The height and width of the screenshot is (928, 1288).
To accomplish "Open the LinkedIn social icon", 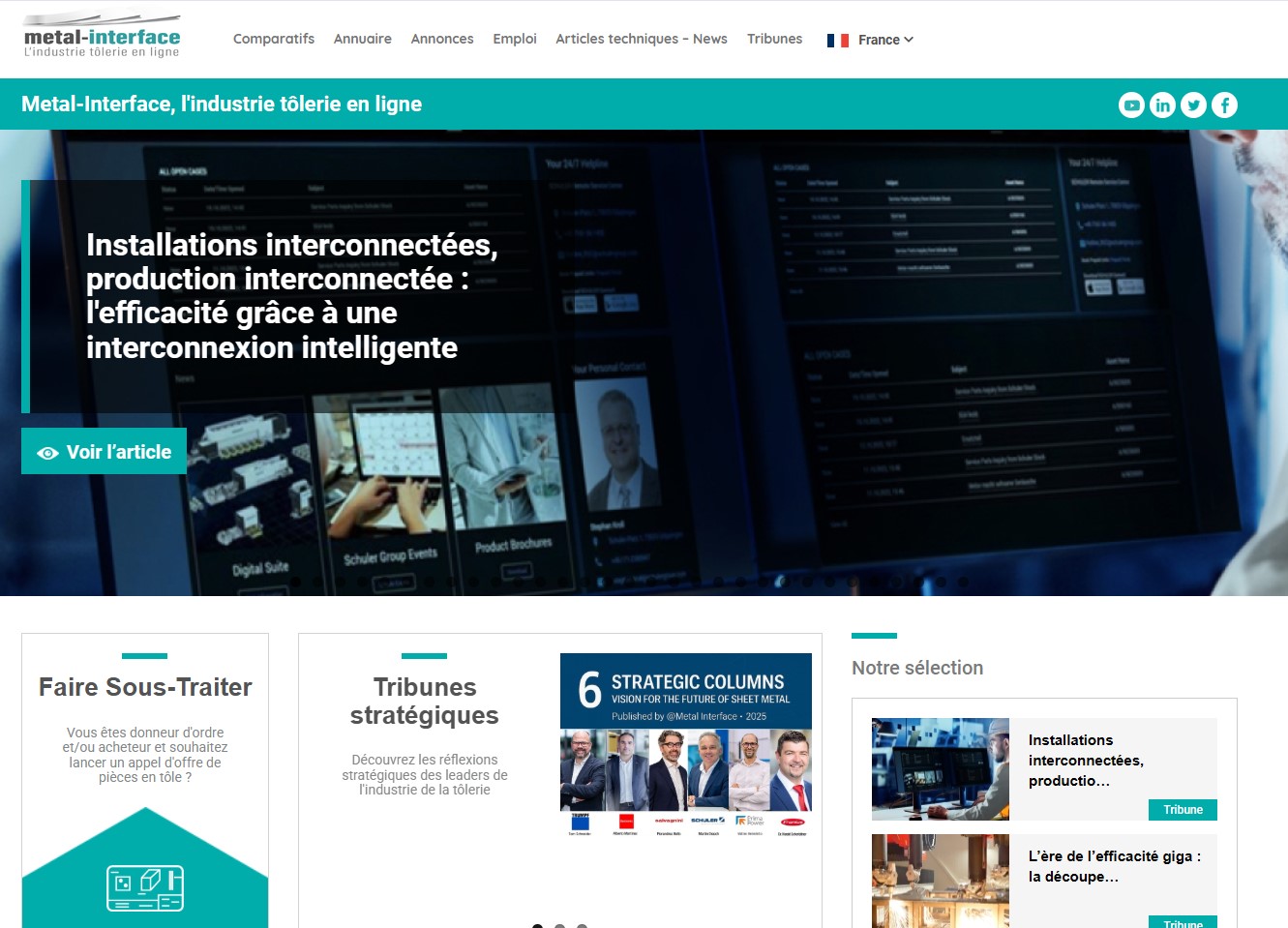I will pos(1162,105).
